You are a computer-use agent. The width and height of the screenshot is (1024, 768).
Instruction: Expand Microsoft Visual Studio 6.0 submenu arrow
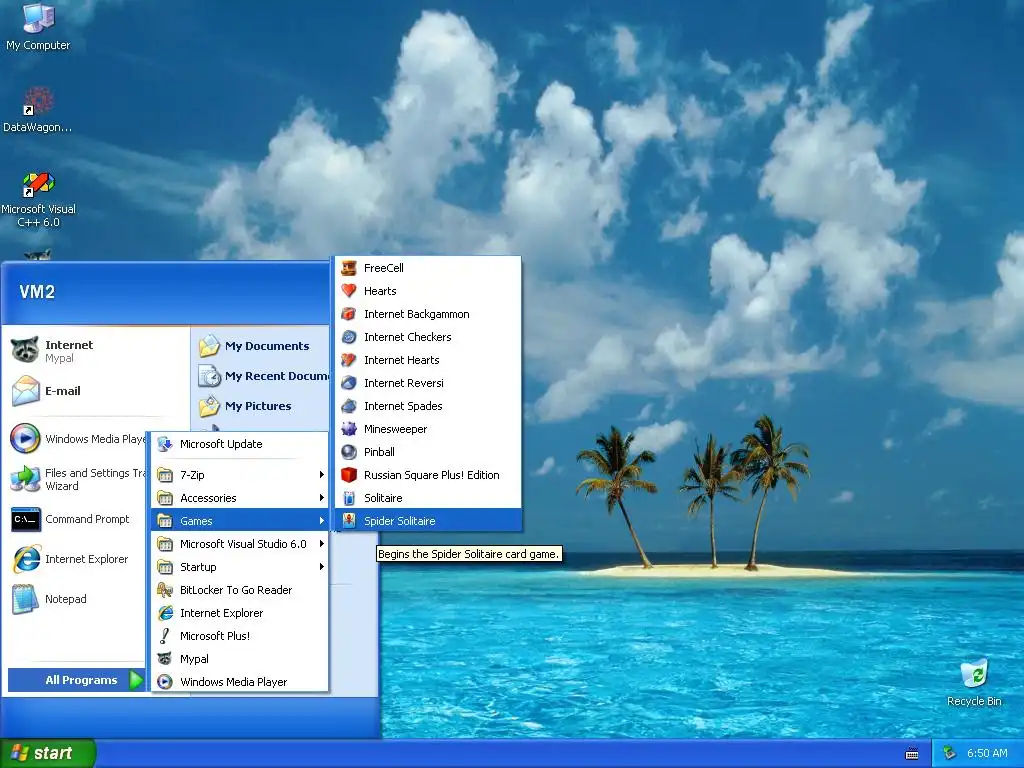click(x=321, y=543)
